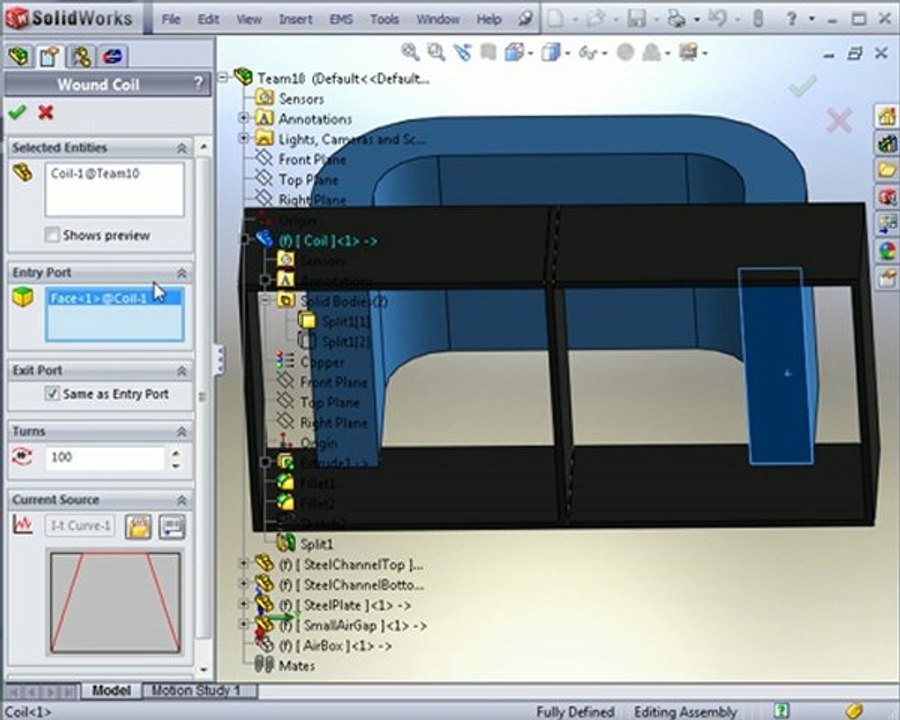This screenshot has height=720, width=900.
Task: Select Face<1>@Coil-1 in Entry Port list
Action: point(115,298)
